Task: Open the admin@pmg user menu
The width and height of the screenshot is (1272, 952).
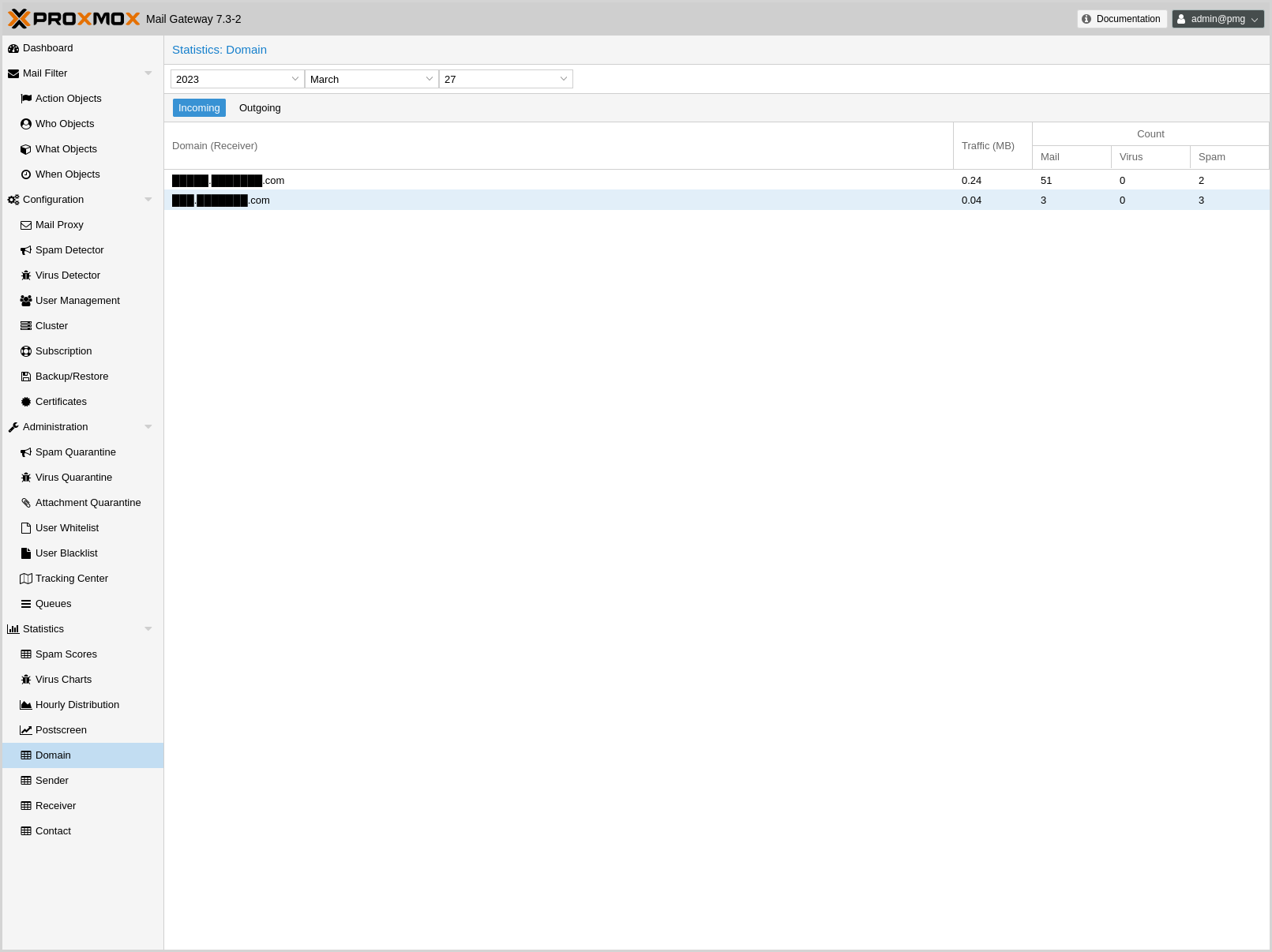Action: click(x=1218, y=19)
